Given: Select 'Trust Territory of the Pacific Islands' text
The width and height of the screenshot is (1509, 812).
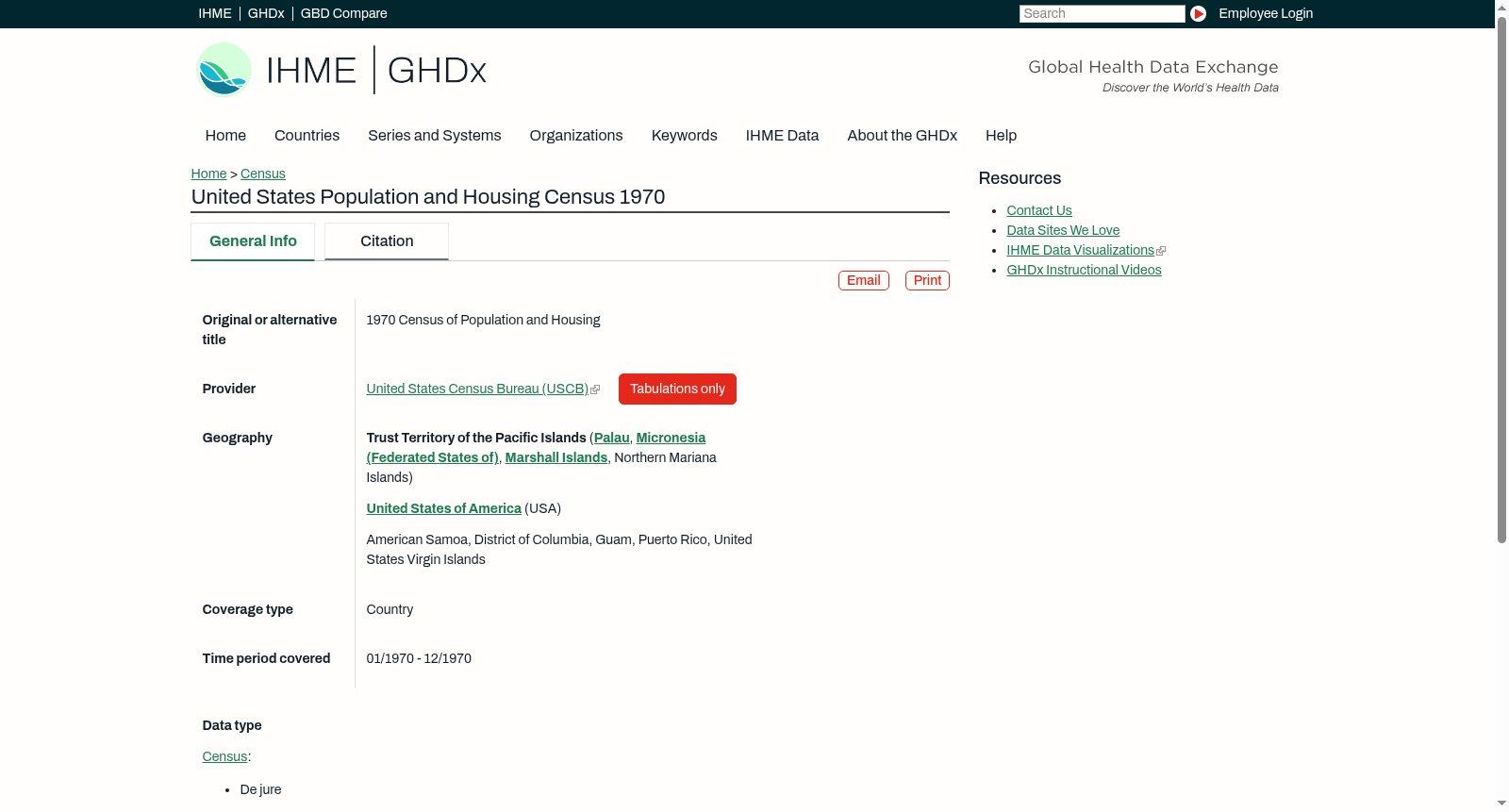Looking at the screenshot, I should 476,438.
